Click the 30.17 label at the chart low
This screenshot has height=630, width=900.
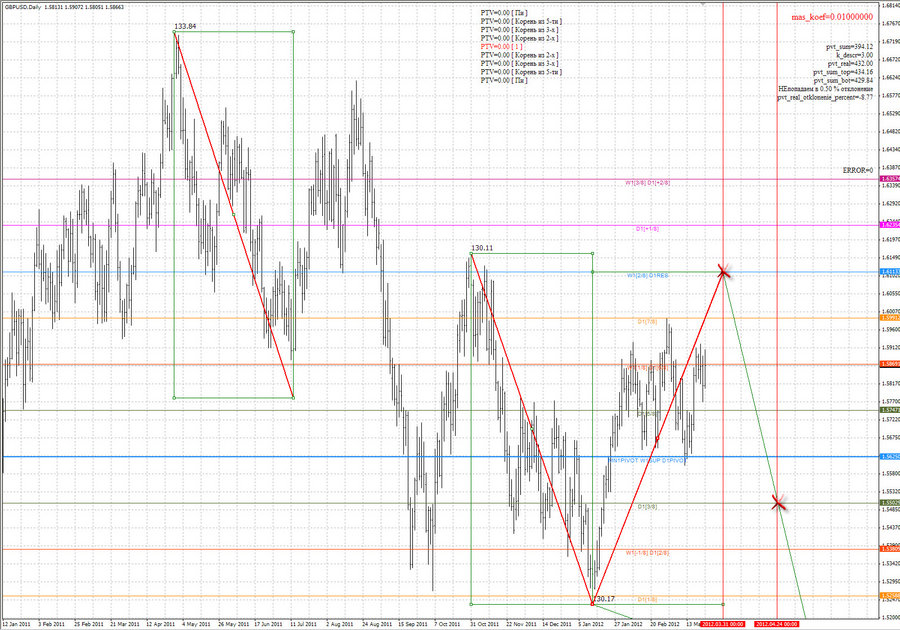604,598
